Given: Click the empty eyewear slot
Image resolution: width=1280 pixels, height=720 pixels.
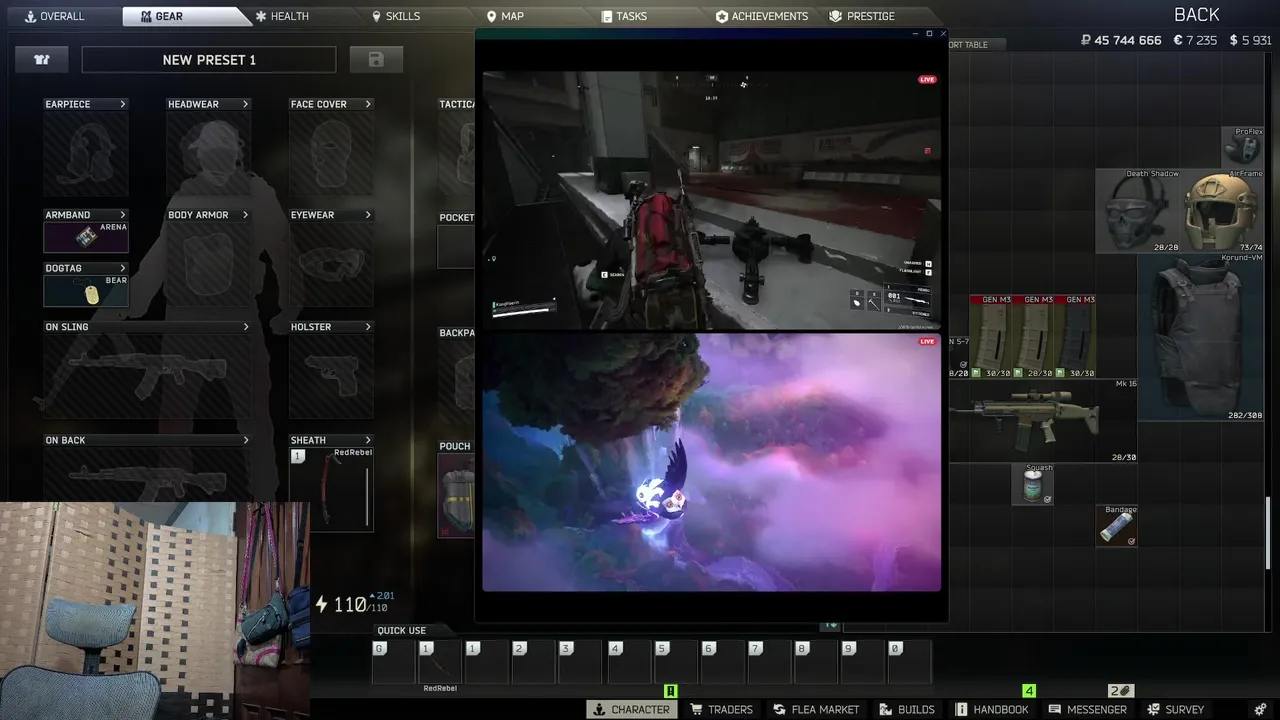Looking at the screenshot, I should [x=331, y=264].
